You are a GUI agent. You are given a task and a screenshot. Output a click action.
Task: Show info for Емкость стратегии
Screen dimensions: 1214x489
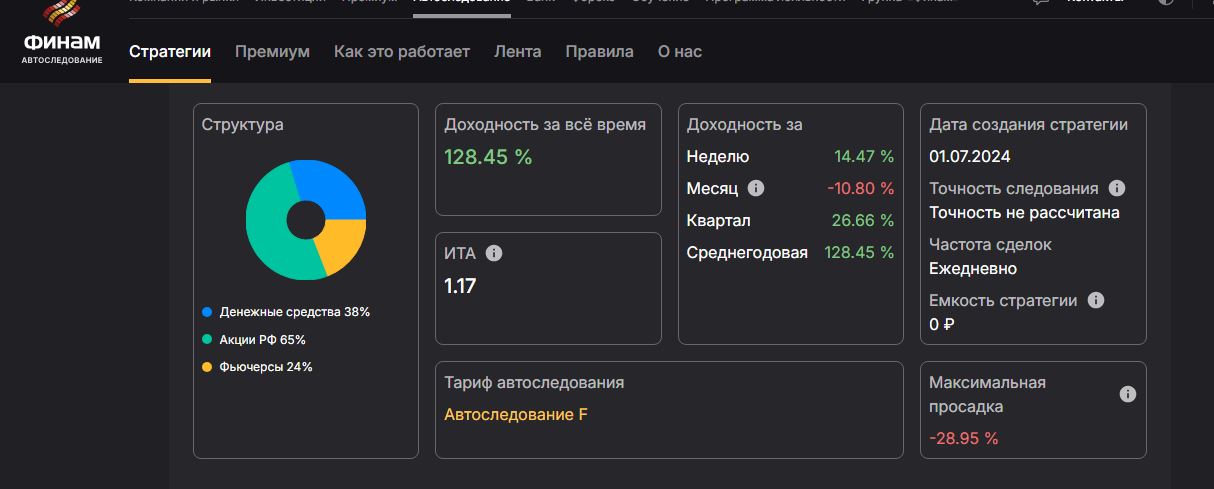pyautogui.click(x=1096, y=300)
